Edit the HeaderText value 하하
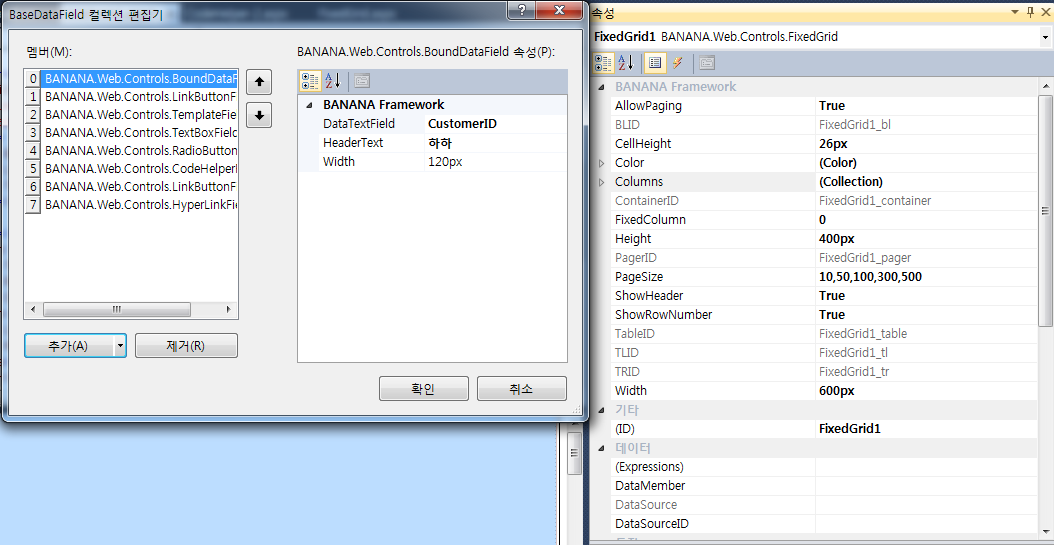 click(x=495, y=142)
